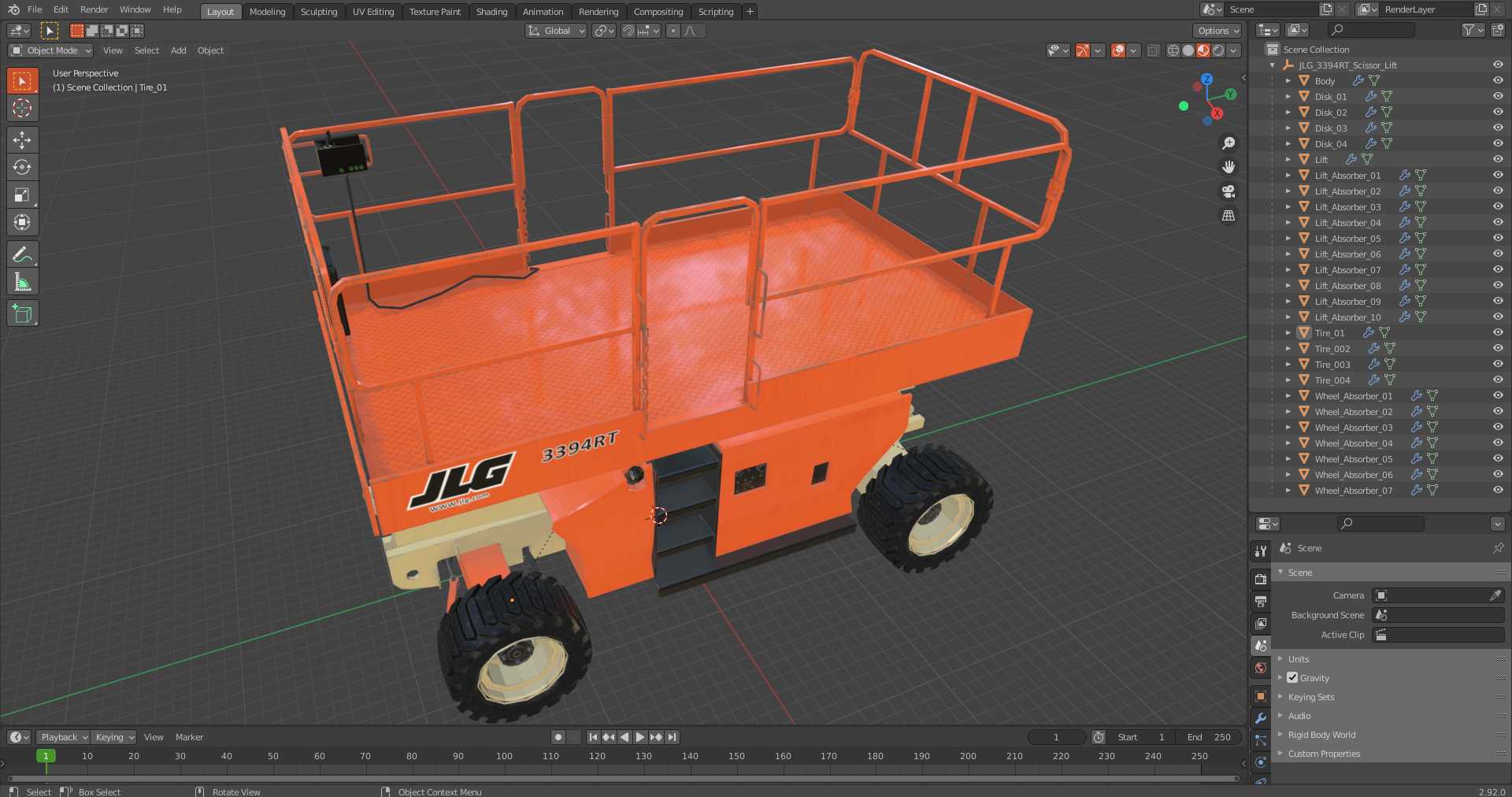
Task: Pin the Scene properties panel
Action: pos(1498,548)
